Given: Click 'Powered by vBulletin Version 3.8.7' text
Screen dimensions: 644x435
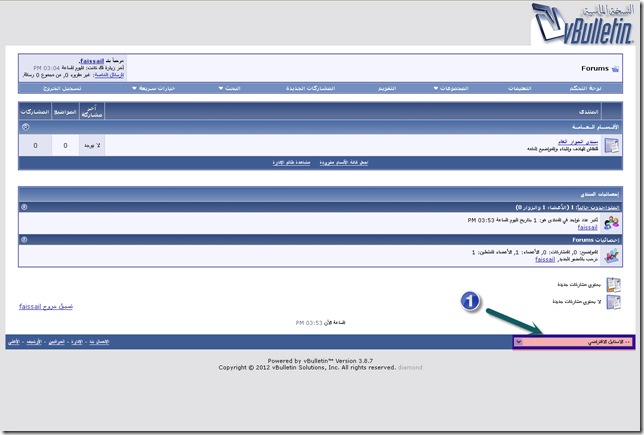Looking at the screenshot, I should pos(320,361).
